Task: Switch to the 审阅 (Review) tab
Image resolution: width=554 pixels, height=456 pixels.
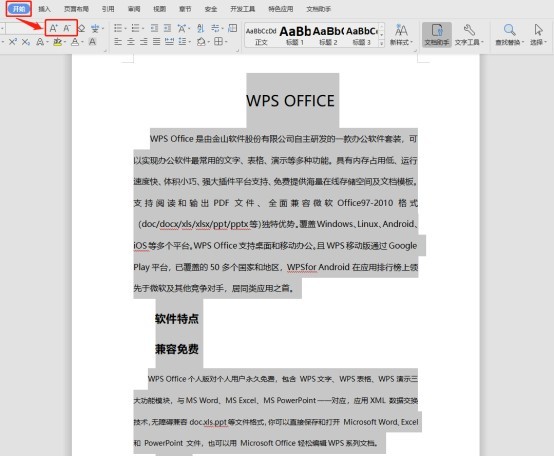Action: tap(134, 9)
